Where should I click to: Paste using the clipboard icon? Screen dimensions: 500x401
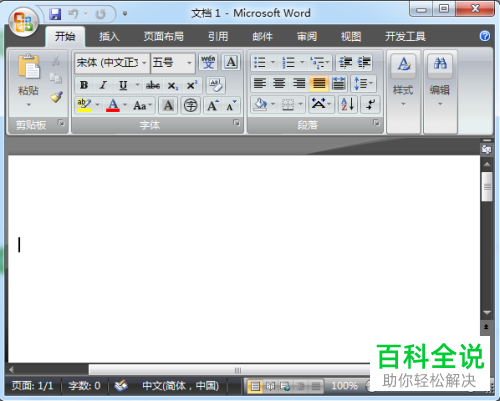point(29,67)
